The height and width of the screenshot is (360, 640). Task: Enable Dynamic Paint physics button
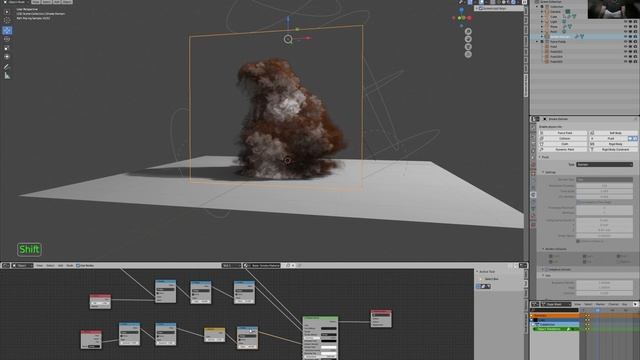pyautogui.click(x=563, y=149)
